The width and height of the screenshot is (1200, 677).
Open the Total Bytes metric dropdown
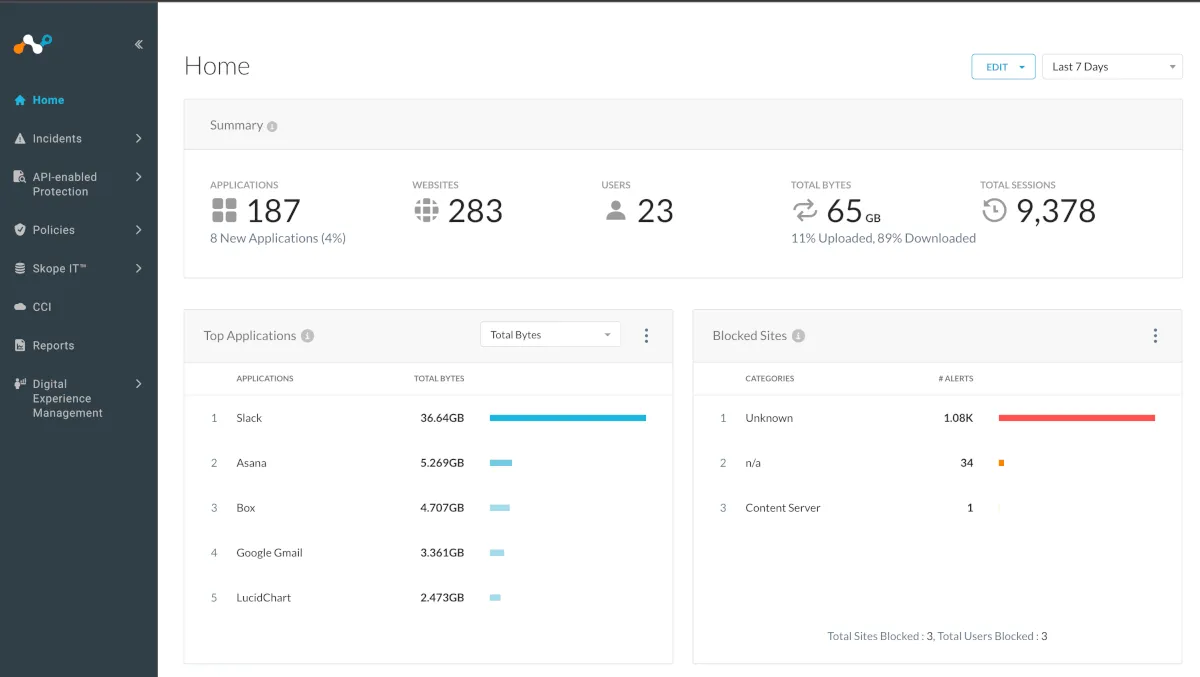tap(550, 335)
